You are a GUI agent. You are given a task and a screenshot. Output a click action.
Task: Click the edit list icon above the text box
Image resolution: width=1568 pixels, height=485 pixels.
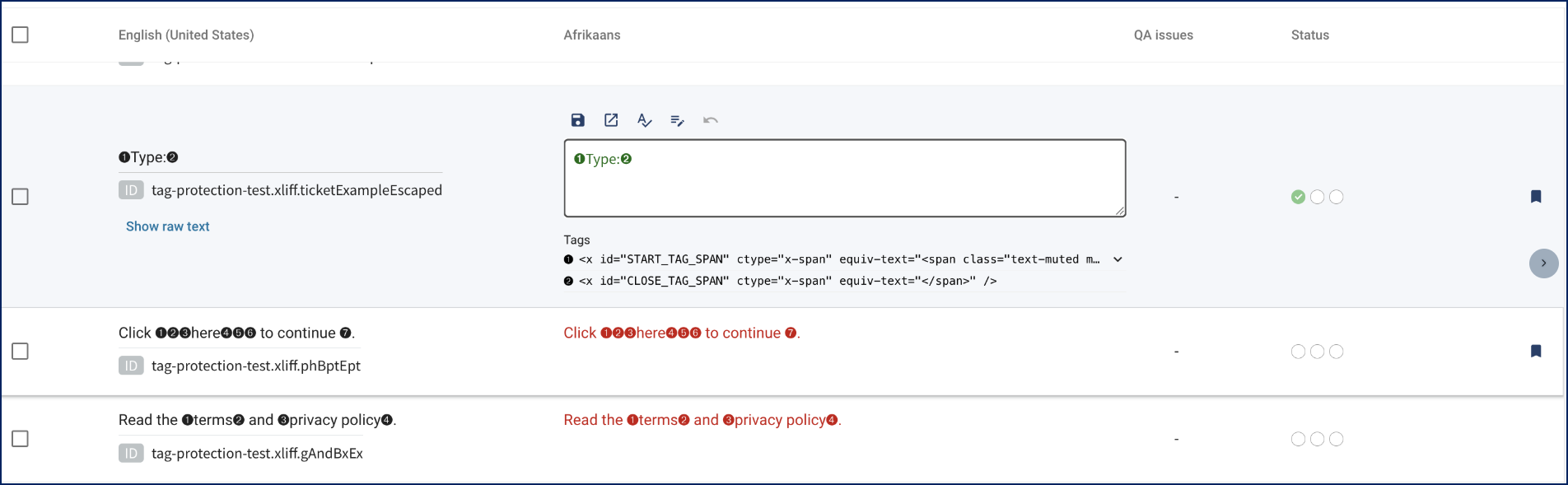[x=677, y=120]
